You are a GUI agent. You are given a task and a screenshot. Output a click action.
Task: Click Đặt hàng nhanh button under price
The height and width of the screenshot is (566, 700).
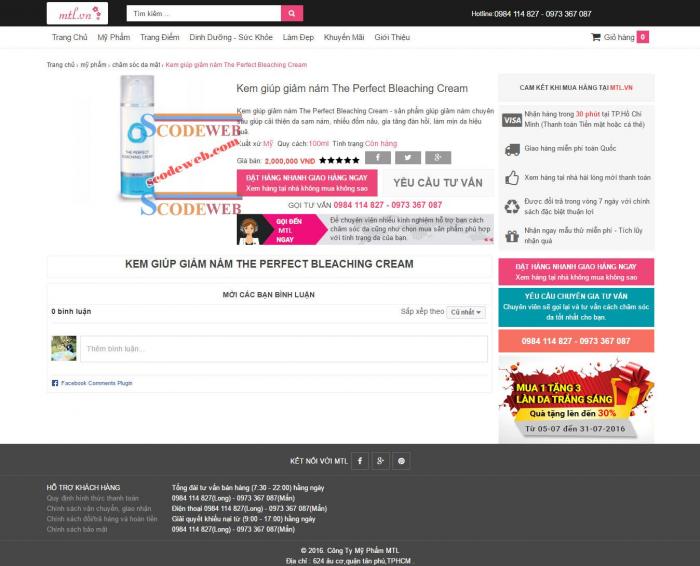307,183
